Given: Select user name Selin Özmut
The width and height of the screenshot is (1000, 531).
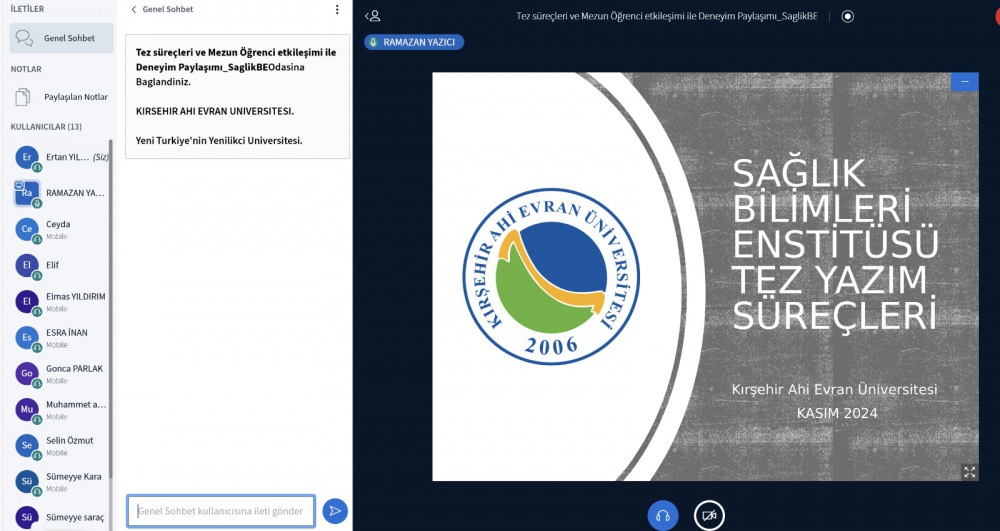Looking at the screenshot, I should 70,440.
